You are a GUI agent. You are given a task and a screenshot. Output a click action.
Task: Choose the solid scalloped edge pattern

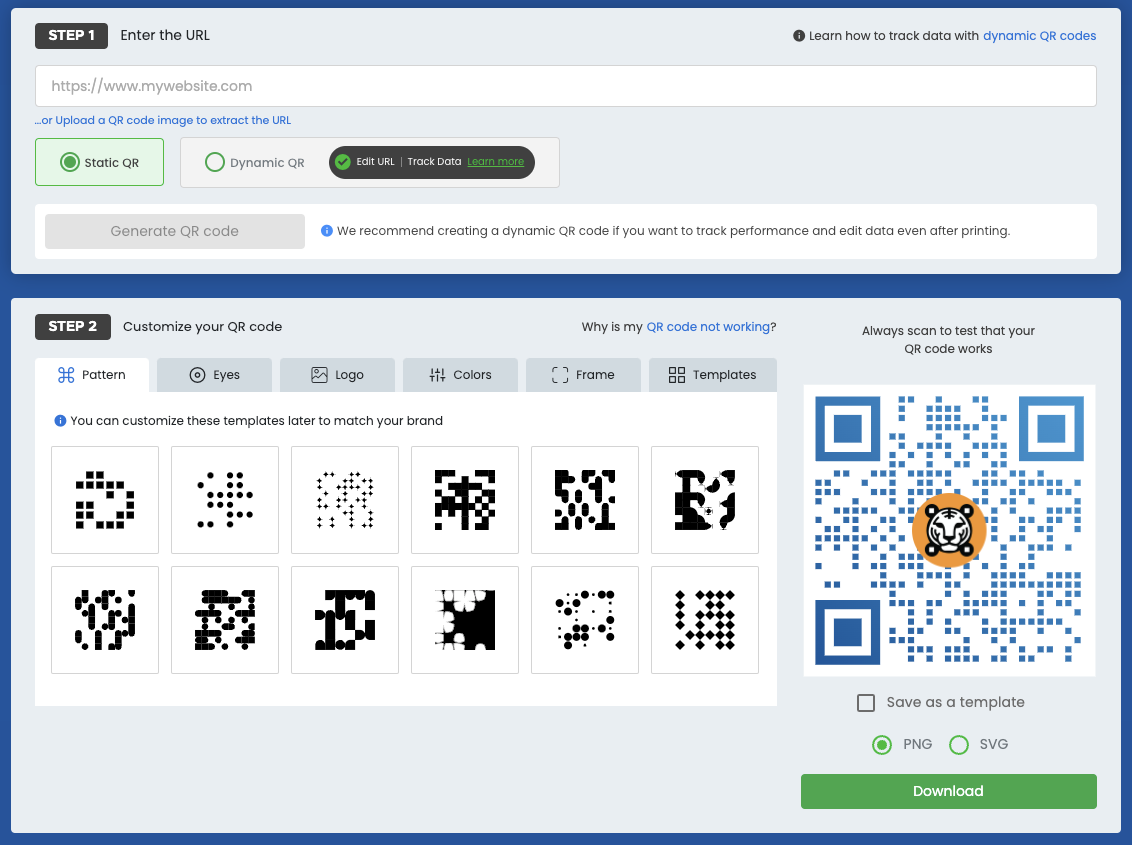(x=465, y=620)
